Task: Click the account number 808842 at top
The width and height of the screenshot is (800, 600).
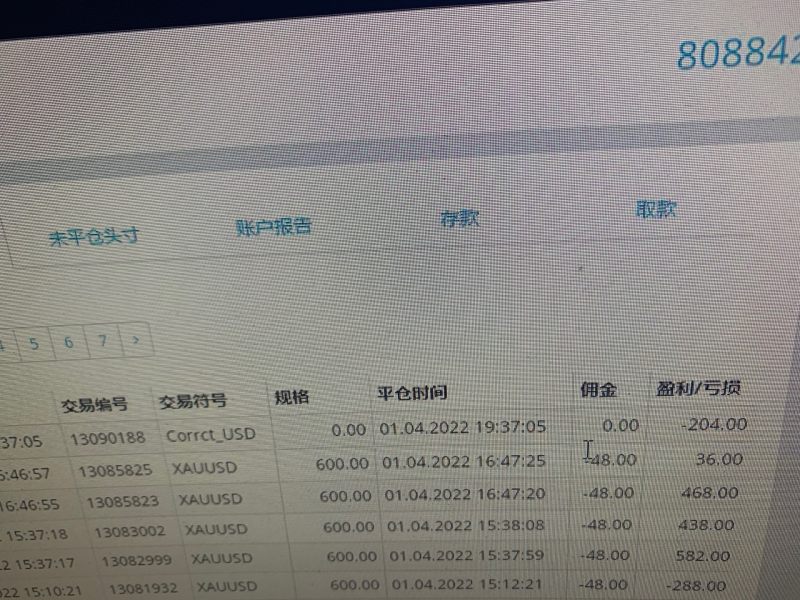Action: (738, 52)
